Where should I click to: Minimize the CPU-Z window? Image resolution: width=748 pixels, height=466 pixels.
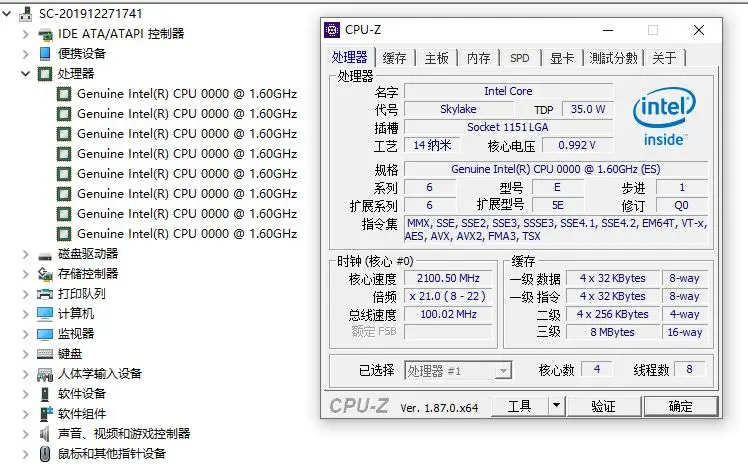pyautogui.click(x=608, y=30)
